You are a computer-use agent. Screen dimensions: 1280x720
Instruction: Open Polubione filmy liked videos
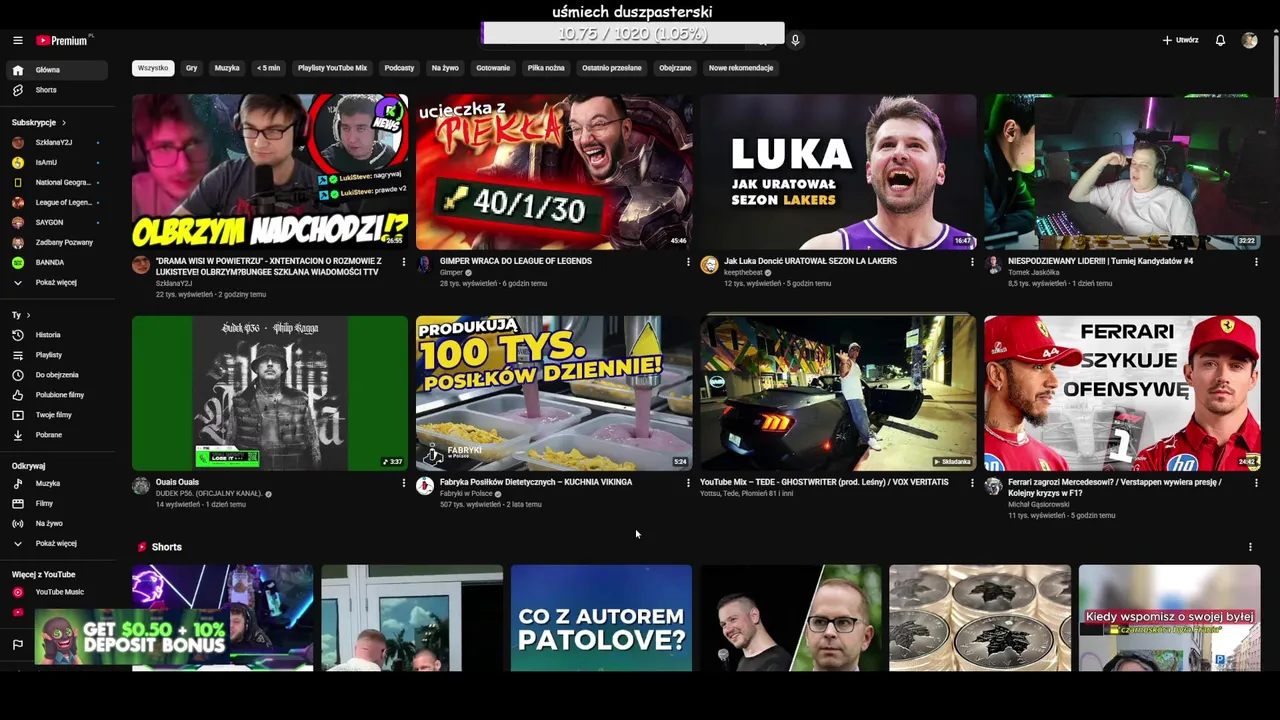pos(56,395)
